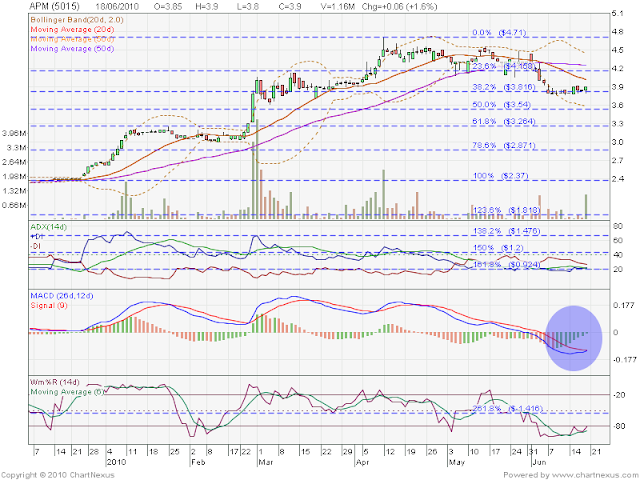Click the 50.0% ($3.54) Fibonacci label
640x480 pixels.
[x=501, y=104]
